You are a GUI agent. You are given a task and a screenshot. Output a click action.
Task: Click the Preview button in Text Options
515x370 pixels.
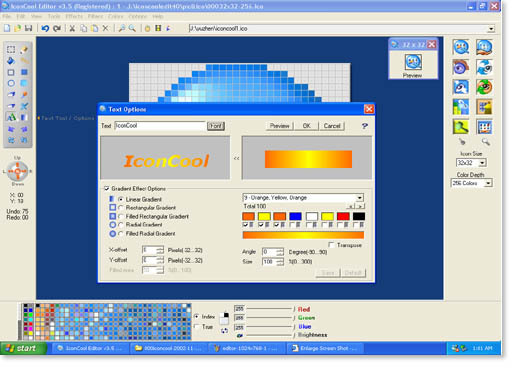pyautogui.click(x=279, y=126)
